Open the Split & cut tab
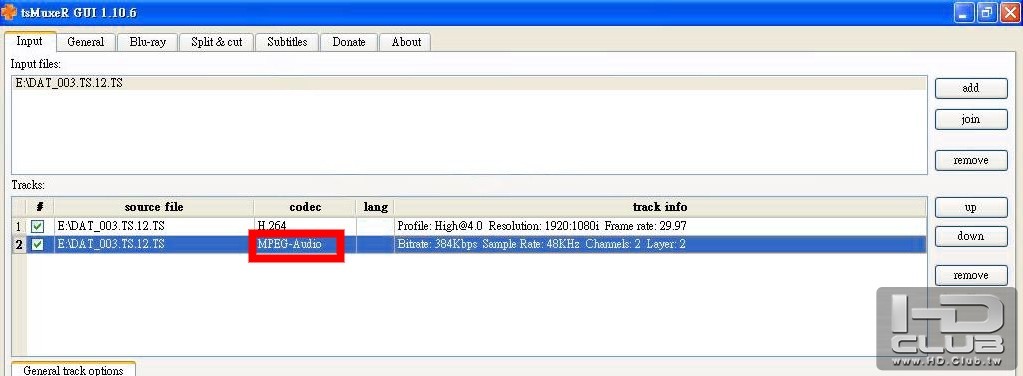The width and height of the screenshot is (1023, 376). pyautogui.click(x=217, y=42)
